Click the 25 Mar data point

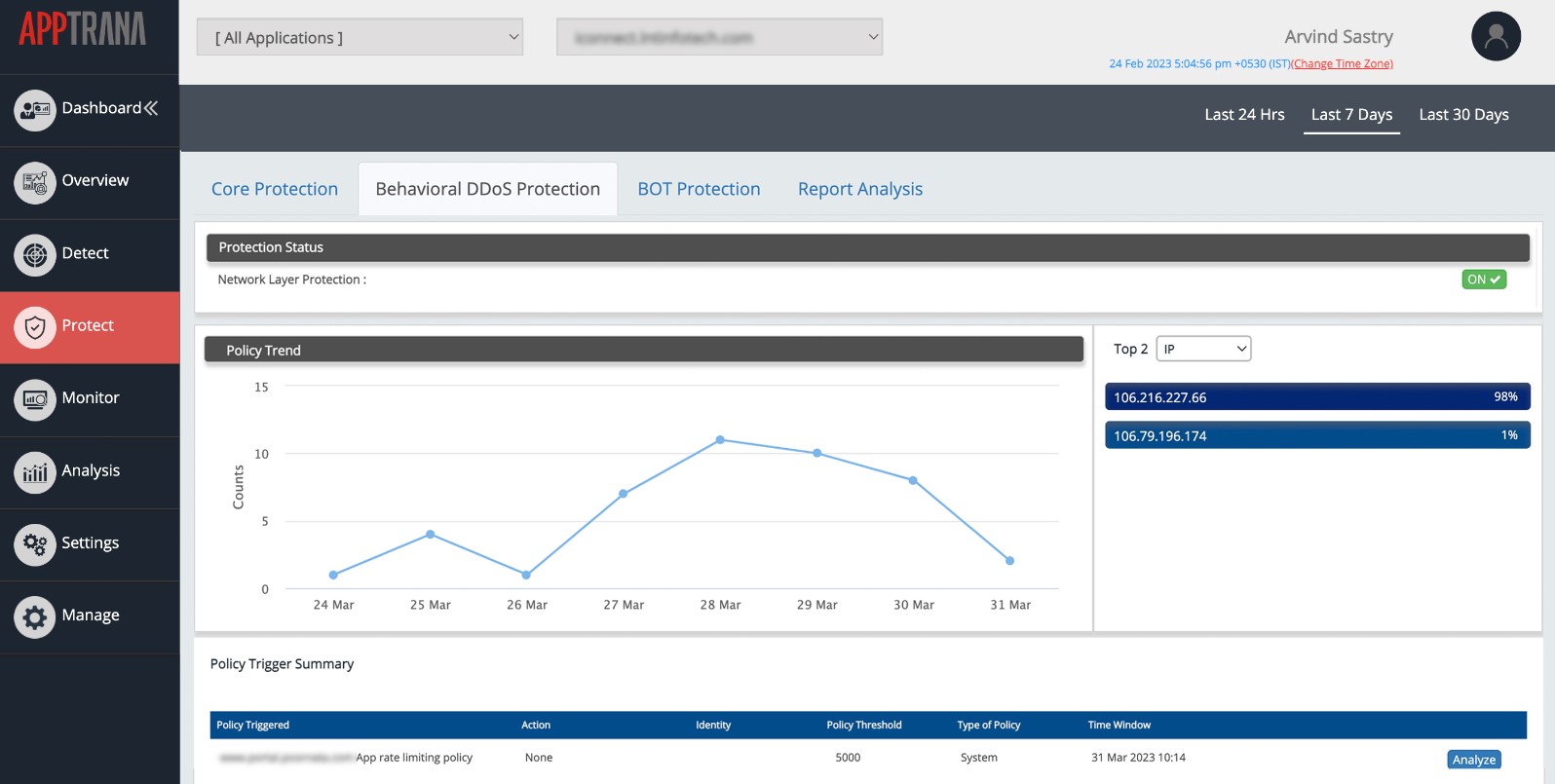click(x=431, y=535)
